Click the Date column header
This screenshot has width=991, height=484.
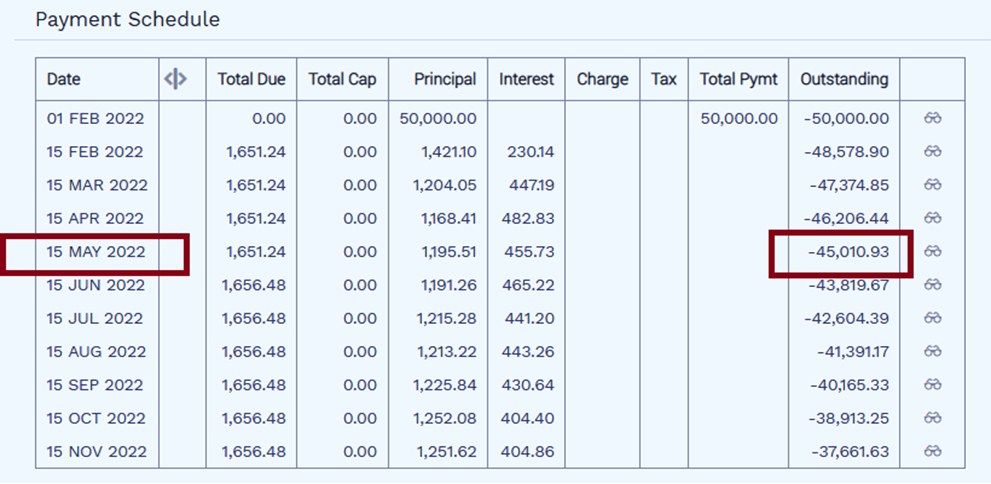[64, 79]
